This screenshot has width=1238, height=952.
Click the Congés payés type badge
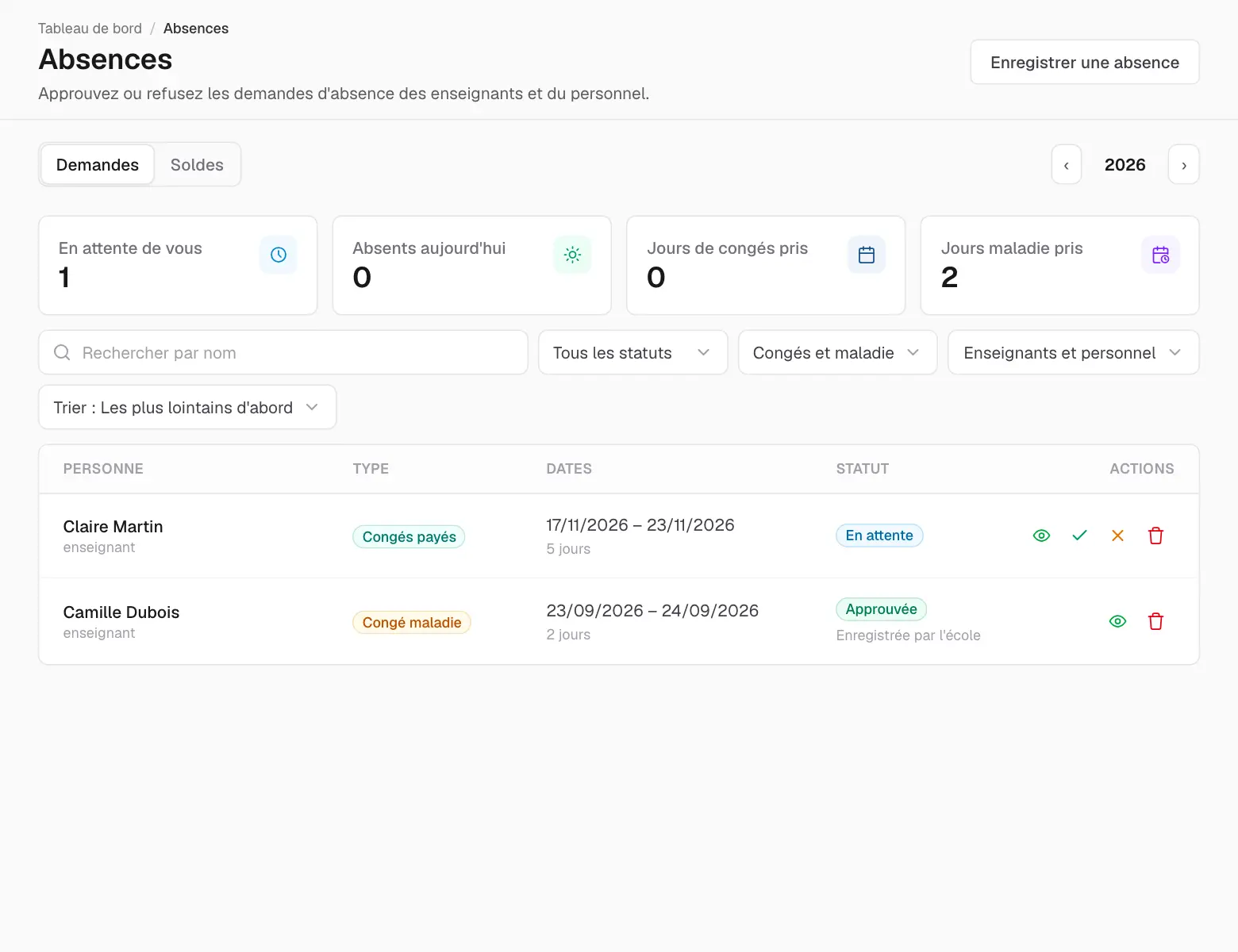409,537
